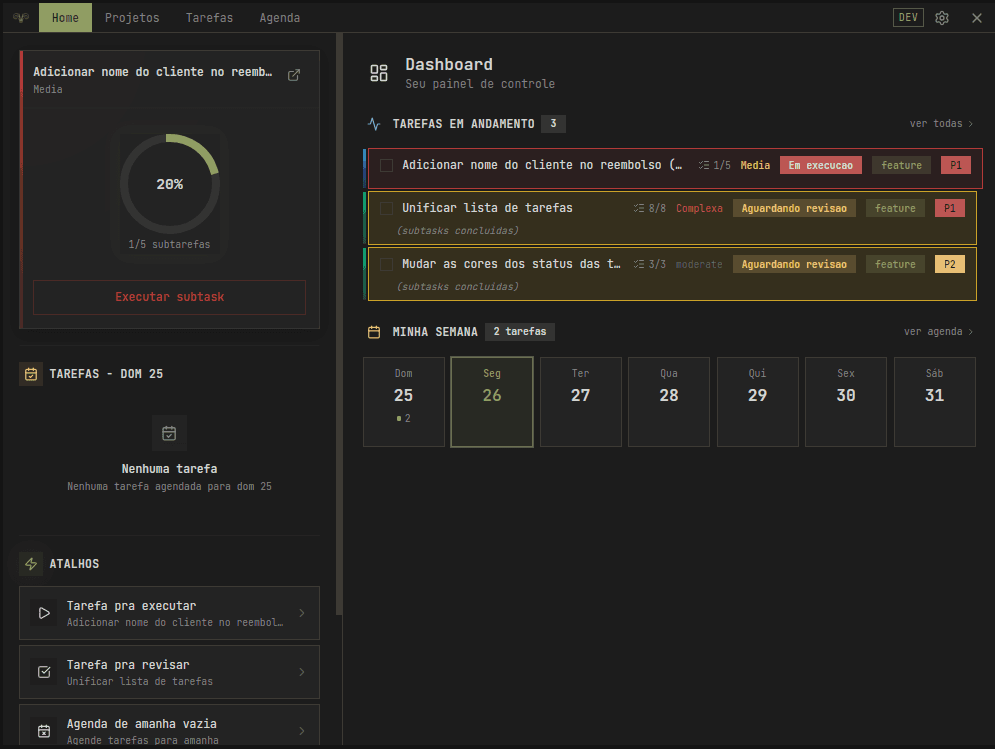Tick checkbox for 'Unificar lista de tarefas'
Image resolution: width=995 pixels, height=749 pixels.
(387, 208)
